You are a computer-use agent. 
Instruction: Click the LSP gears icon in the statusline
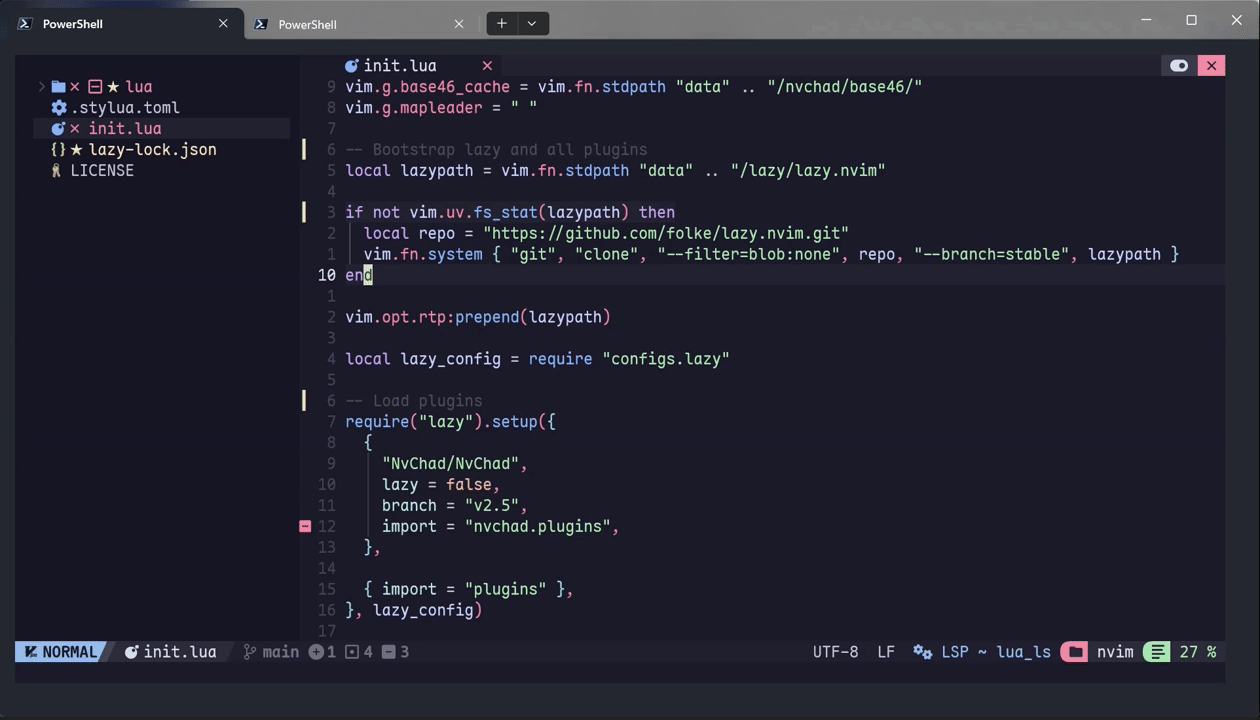922,652
